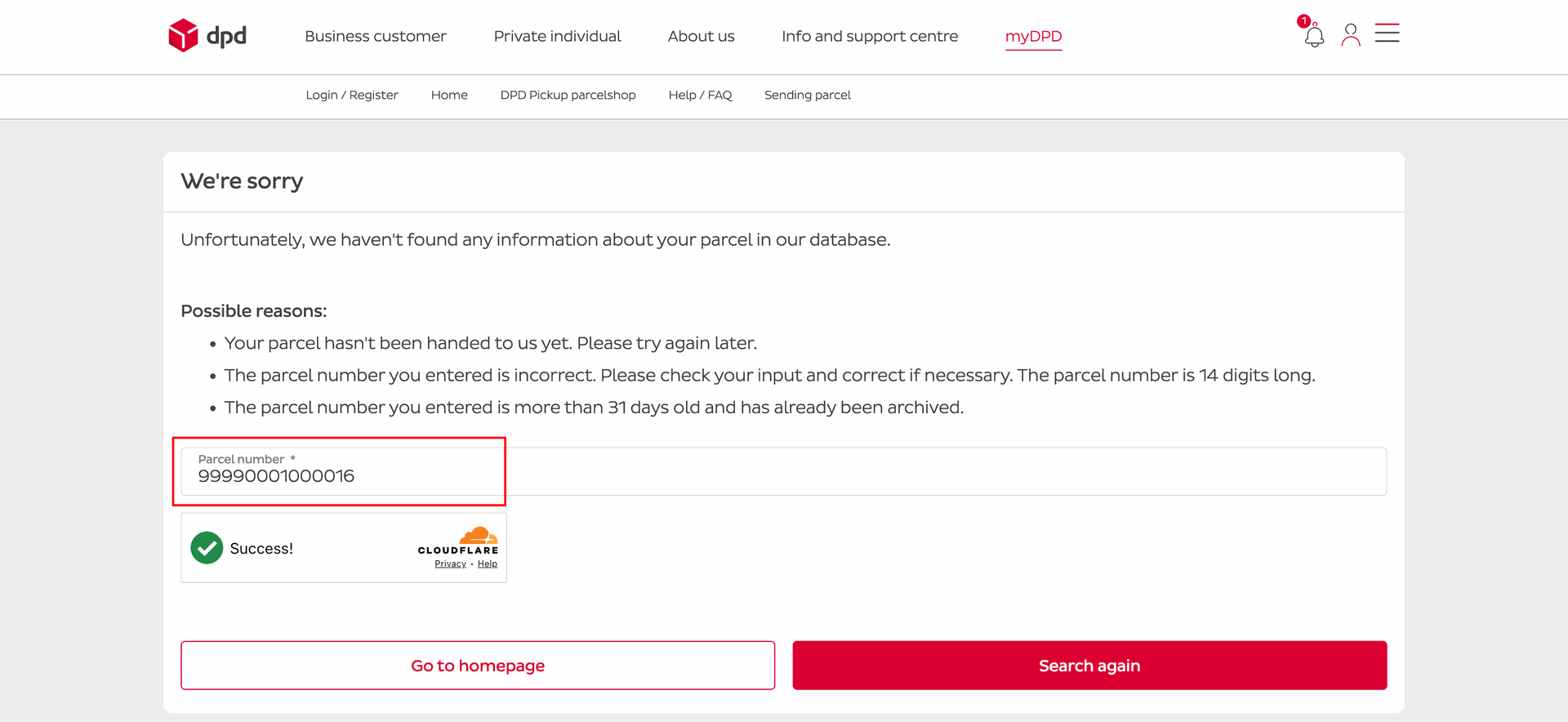The image size is (1568, 722).
Task: Open Cloudflare Privacy link
Action: point(450,564)
